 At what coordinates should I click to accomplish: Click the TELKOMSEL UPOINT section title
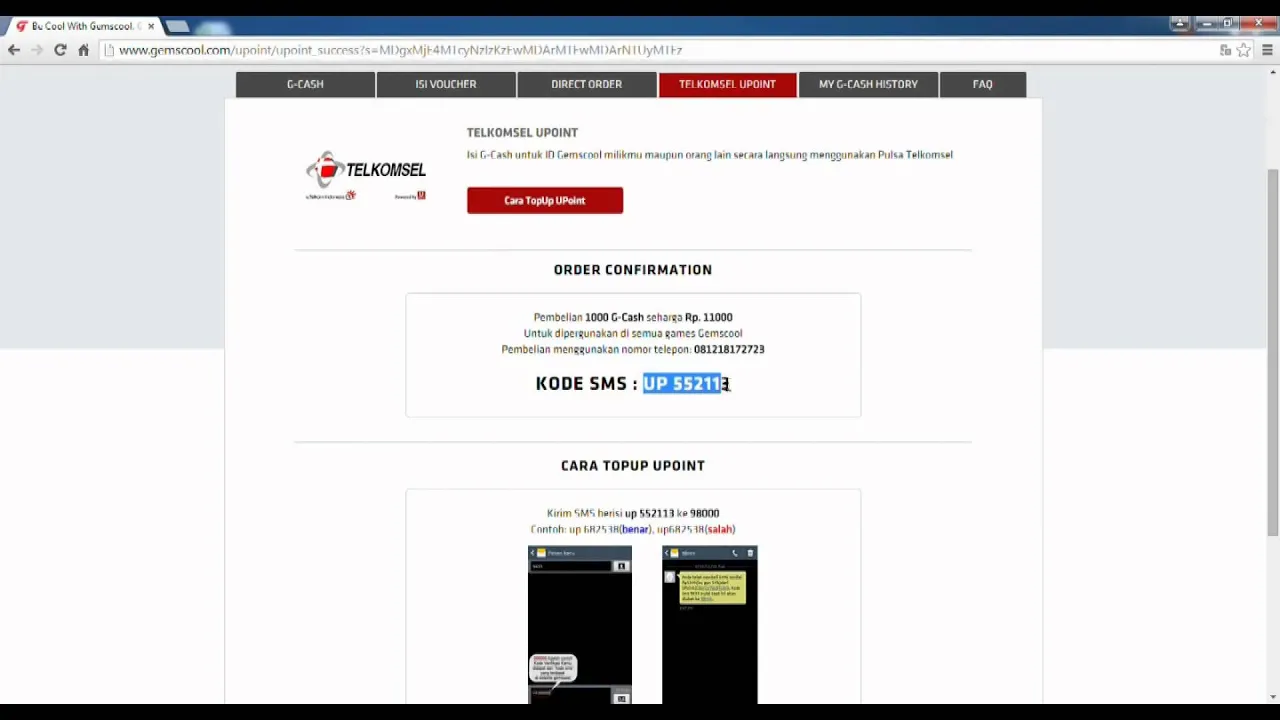(522, 132)
